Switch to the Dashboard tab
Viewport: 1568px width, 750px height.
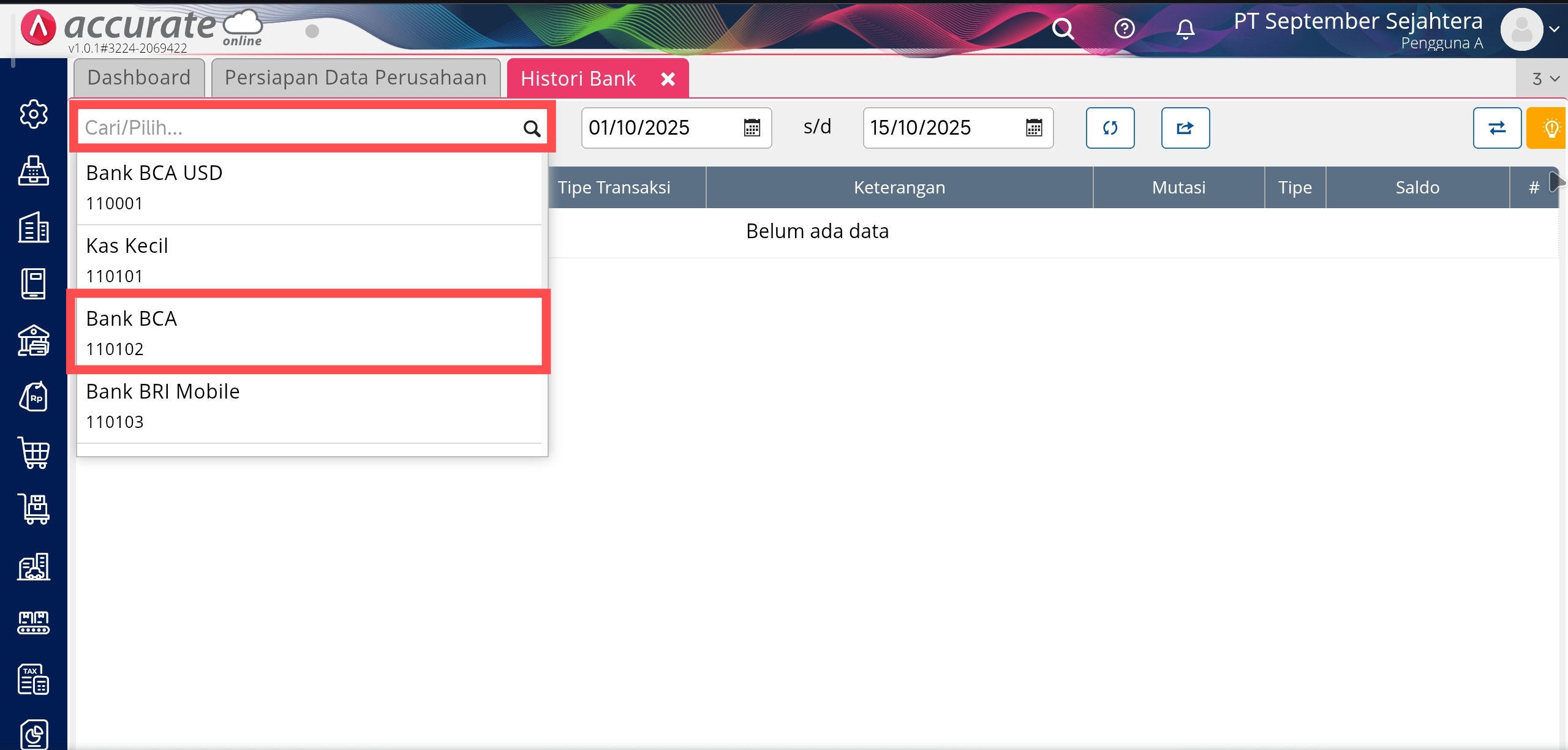click(x=139, y=78)
